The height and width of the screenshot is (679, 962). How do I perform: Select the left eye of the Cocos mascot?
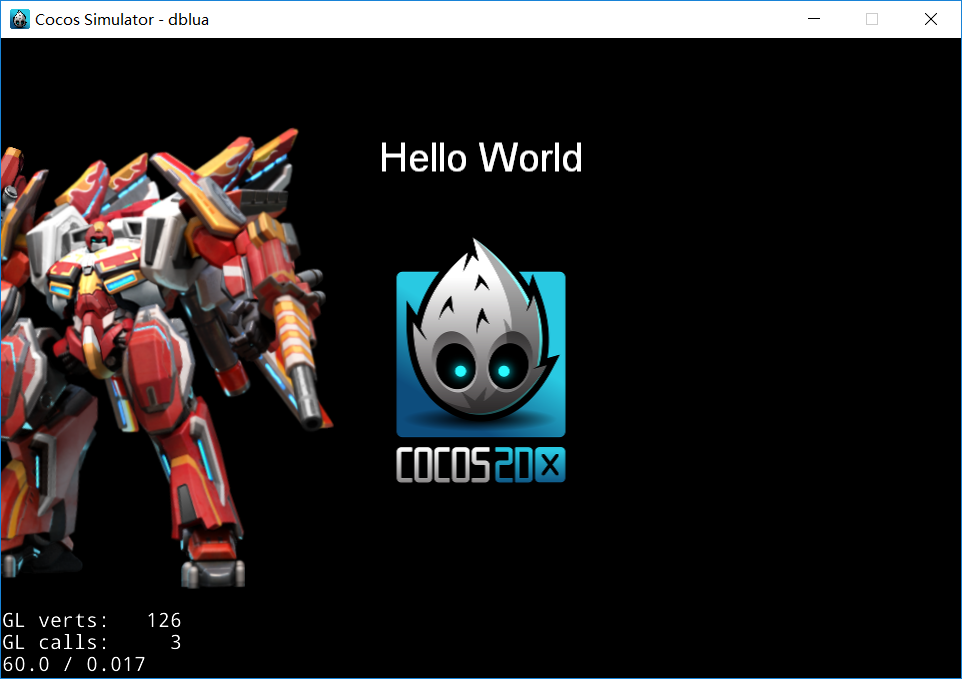(460, 369)
